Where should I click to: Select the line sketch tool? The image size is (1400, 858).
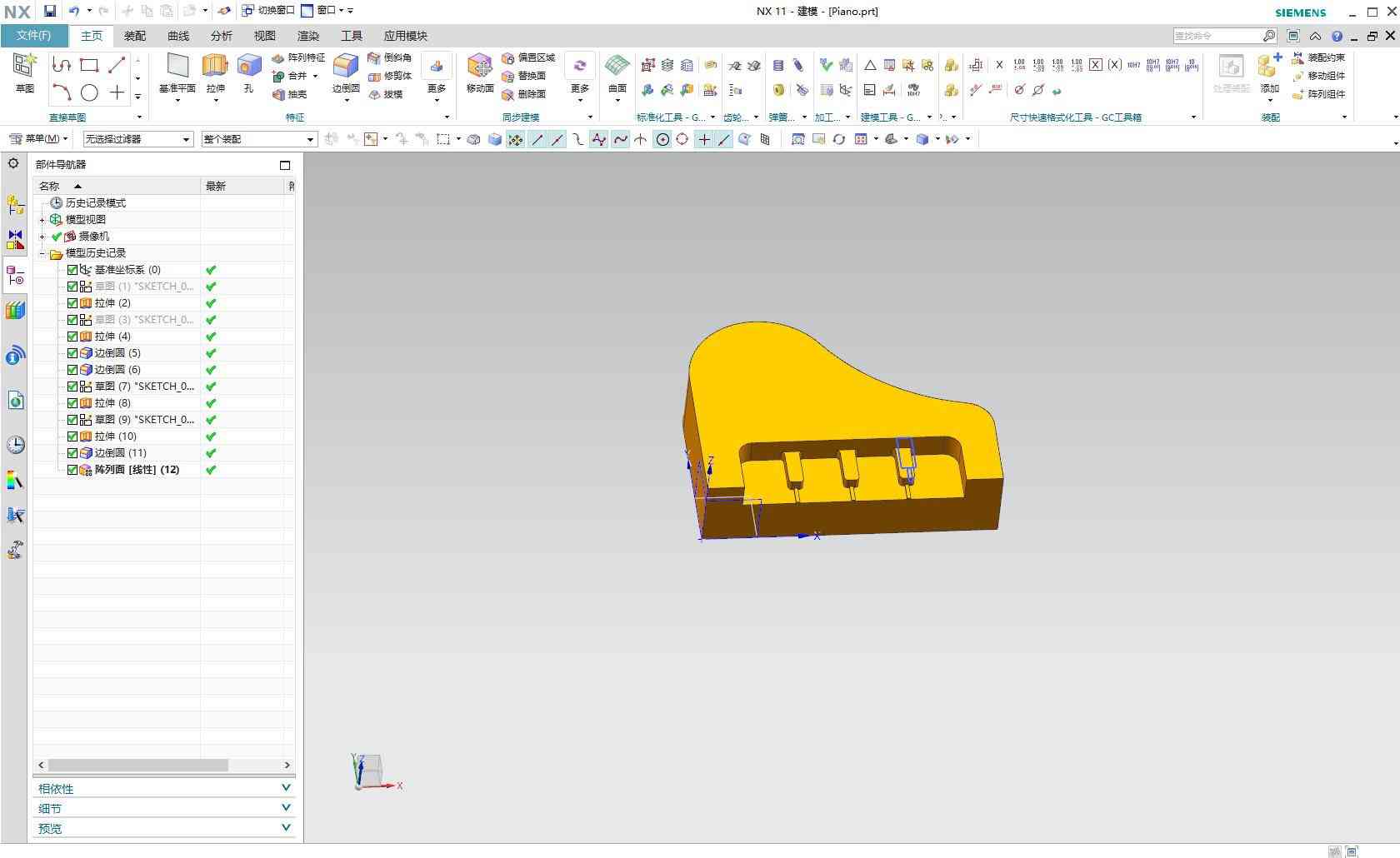tap(117, 65)
